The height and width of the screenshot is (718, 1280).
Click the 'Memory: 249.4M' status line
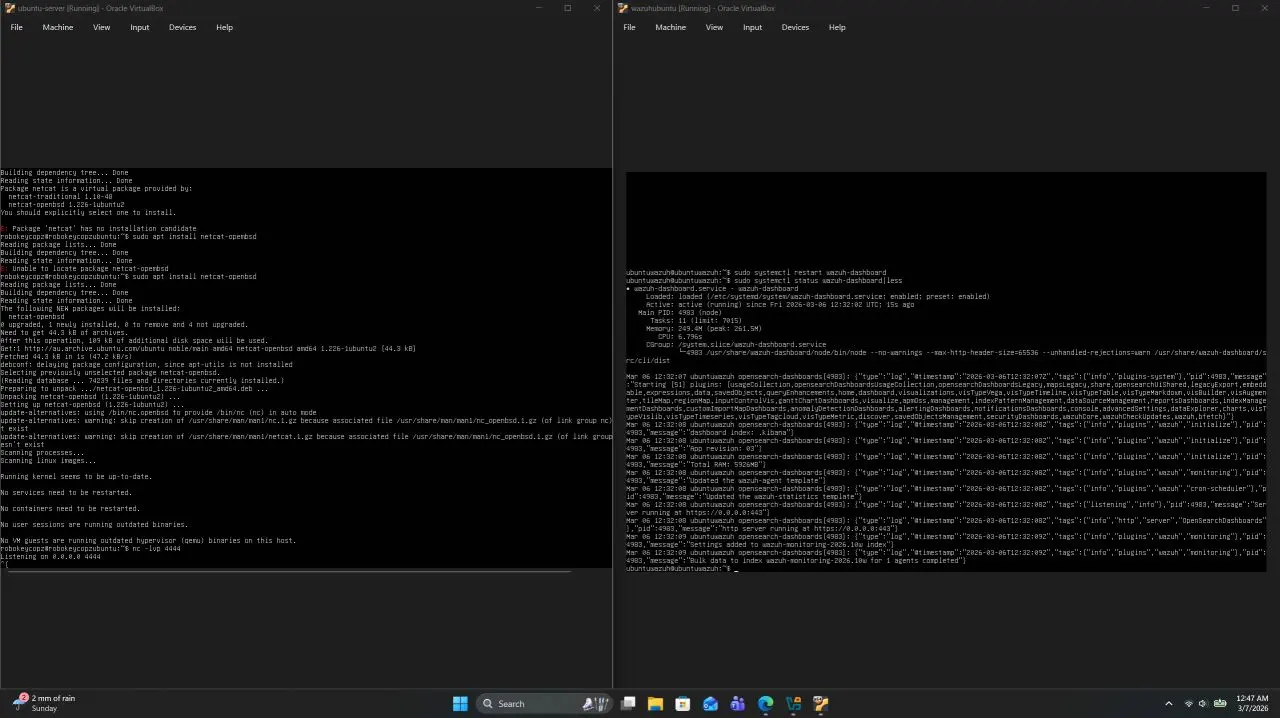703,329
